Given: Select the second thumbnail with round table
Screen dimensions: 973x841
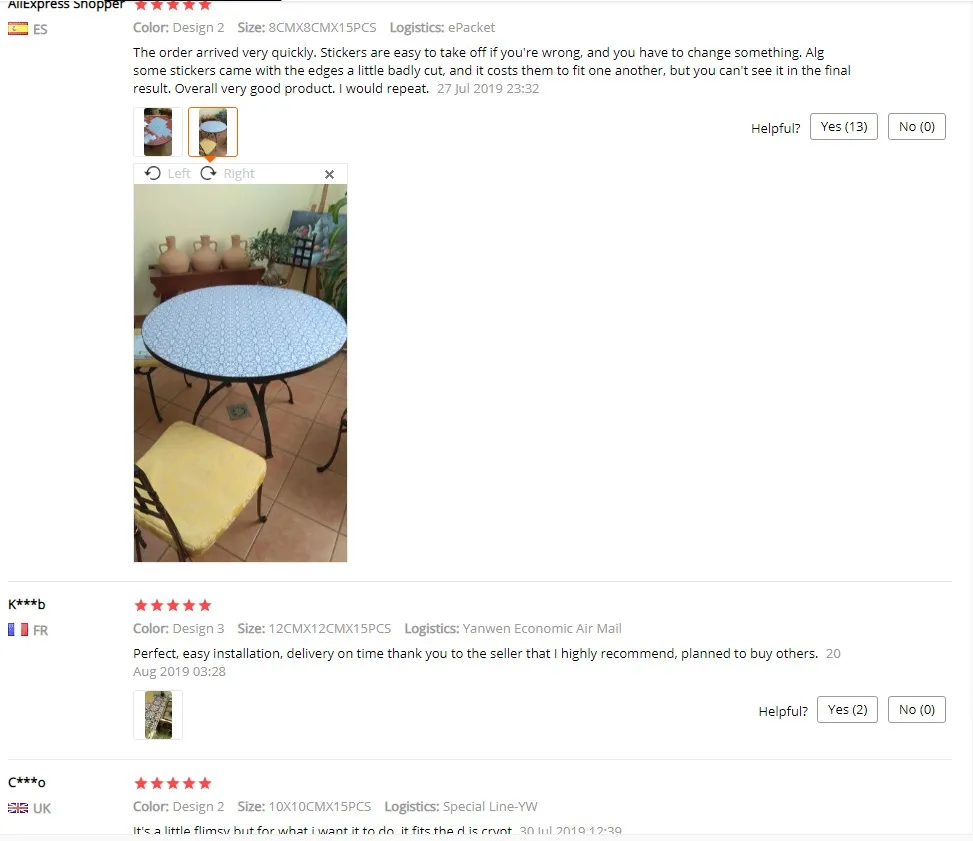Looking at the screenshot, I should [213, 132].
